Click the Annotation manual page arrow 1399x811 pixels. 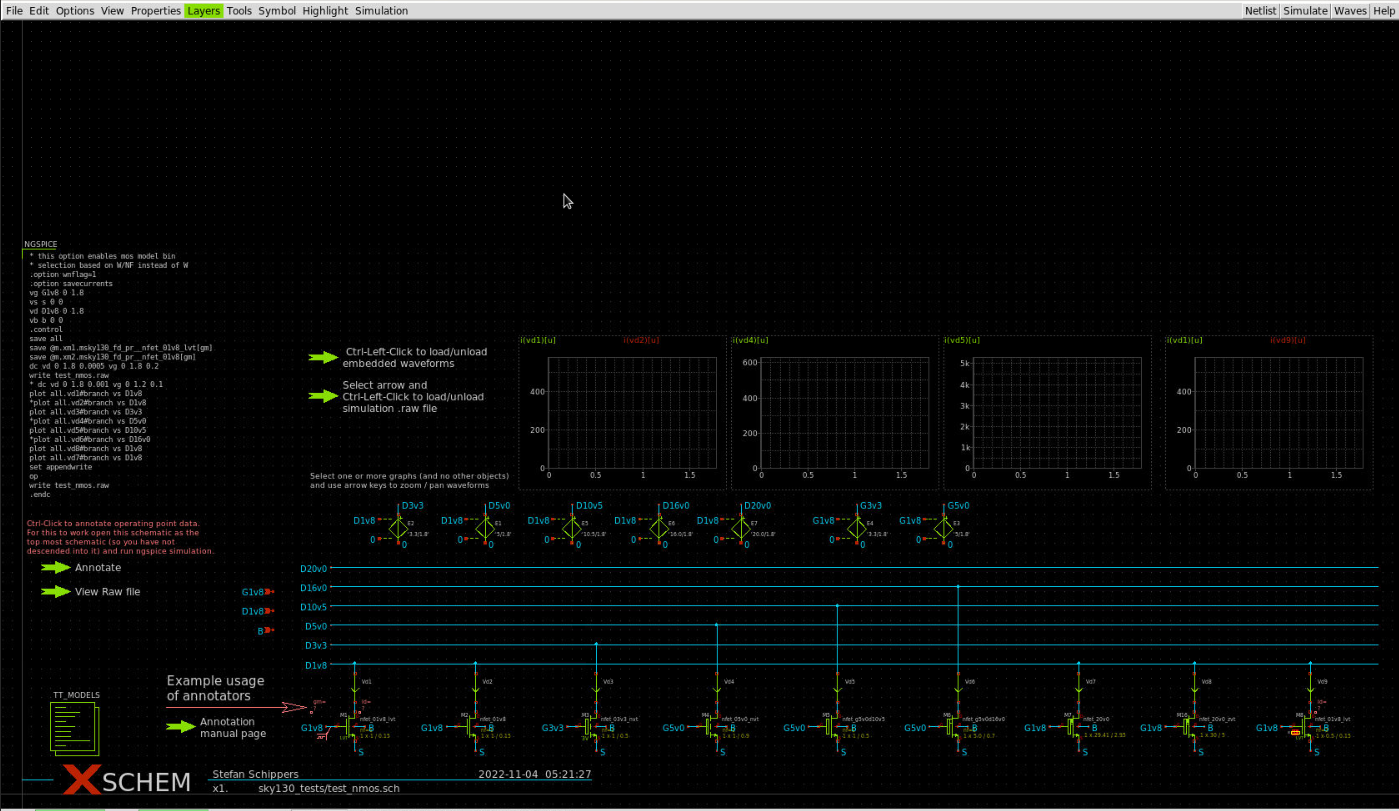click(181, 727)
